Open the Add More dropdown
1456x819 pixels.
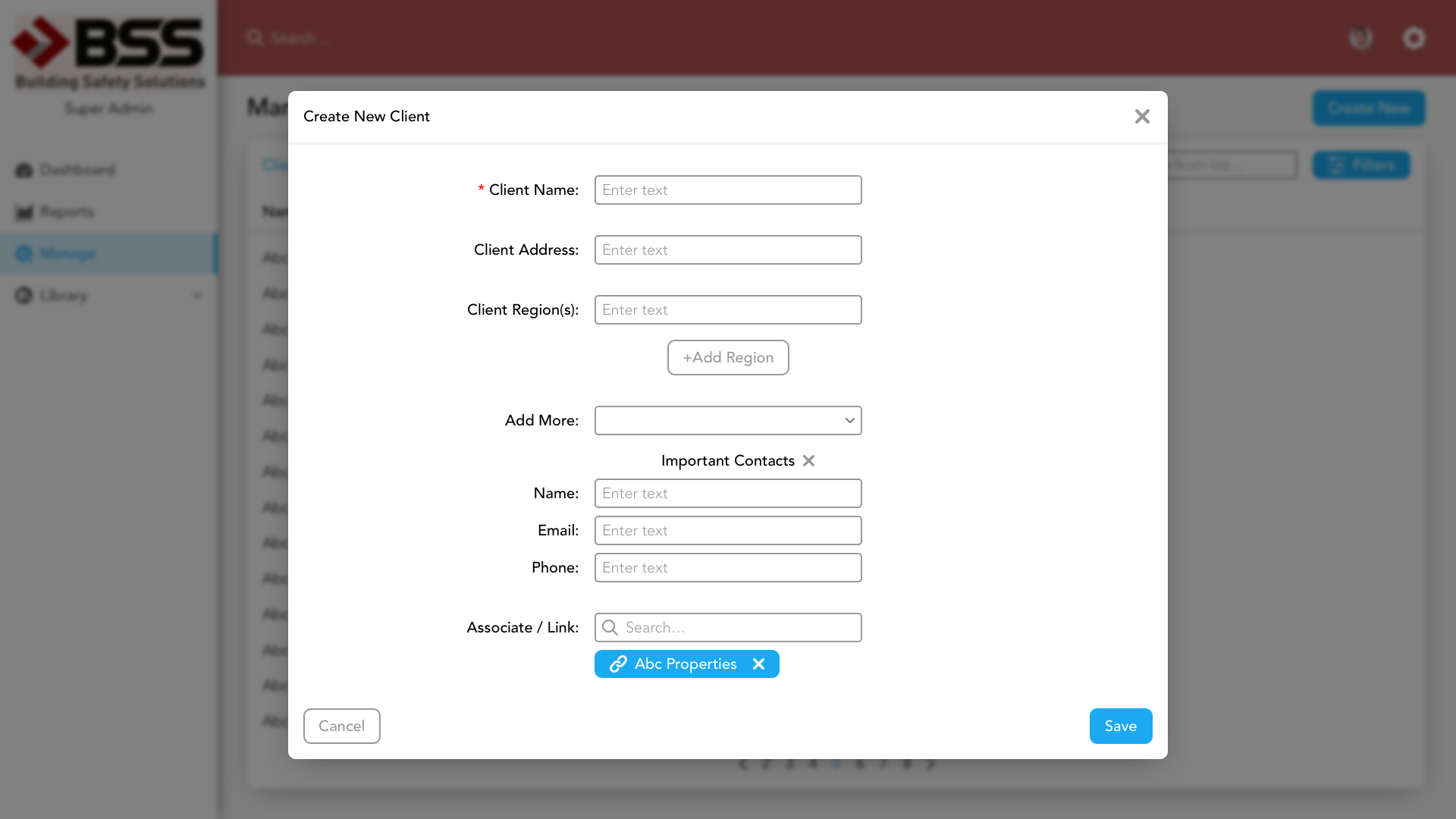click(728, 421)
